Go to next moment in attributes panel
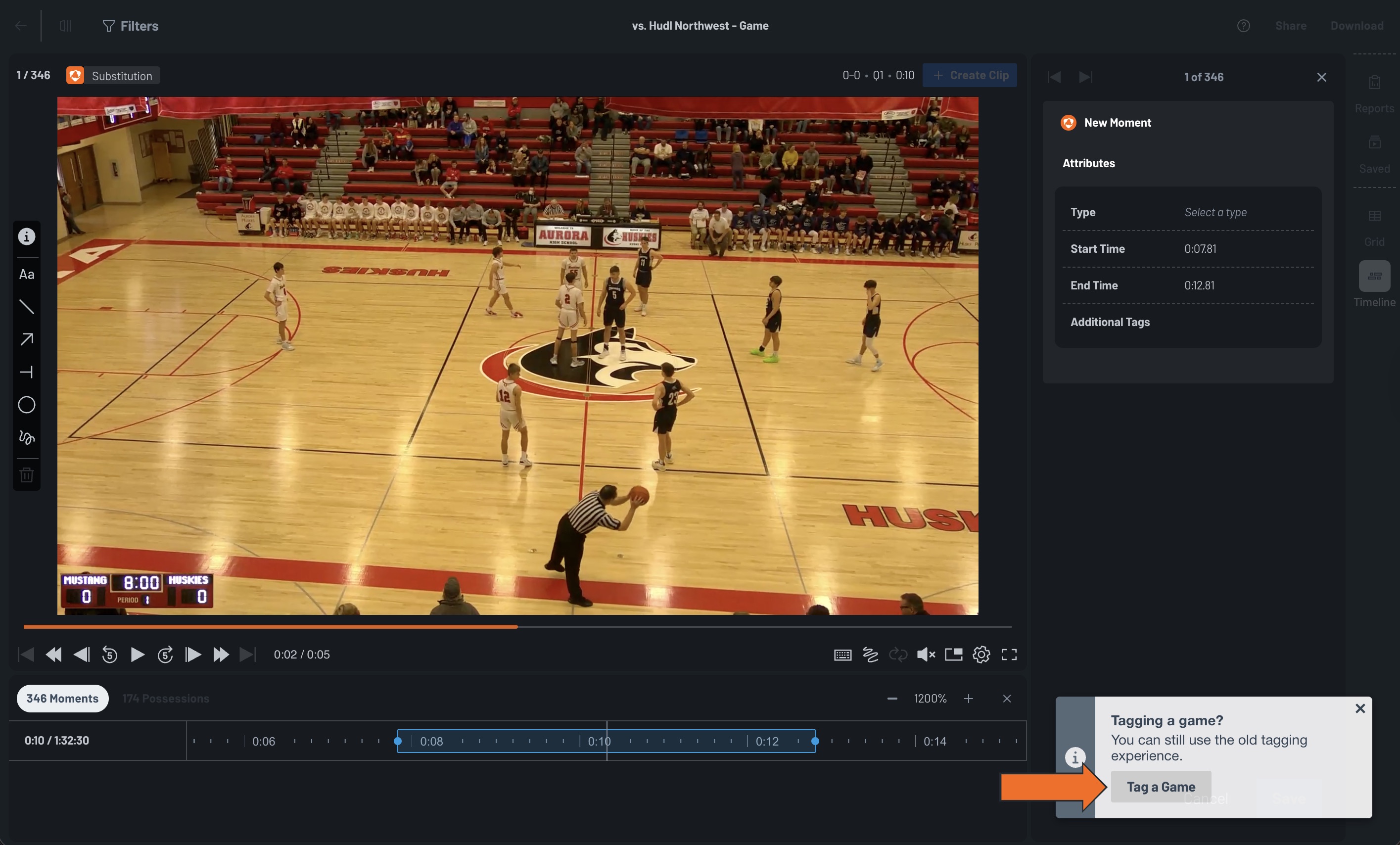The height and width of the screenshot is (845, 1400). 1085,77
